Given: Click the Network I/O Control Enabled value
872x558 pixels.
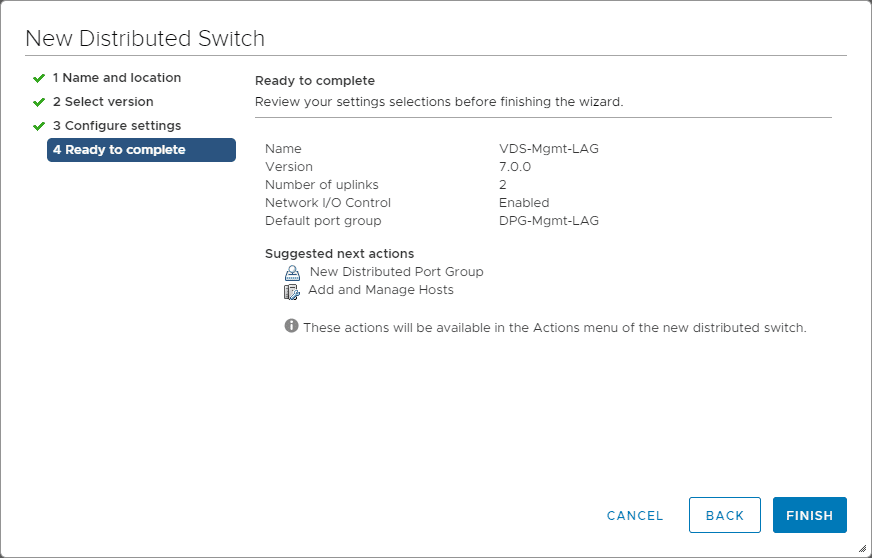Looking at the screenshot, I should click(x=524, y=203).
